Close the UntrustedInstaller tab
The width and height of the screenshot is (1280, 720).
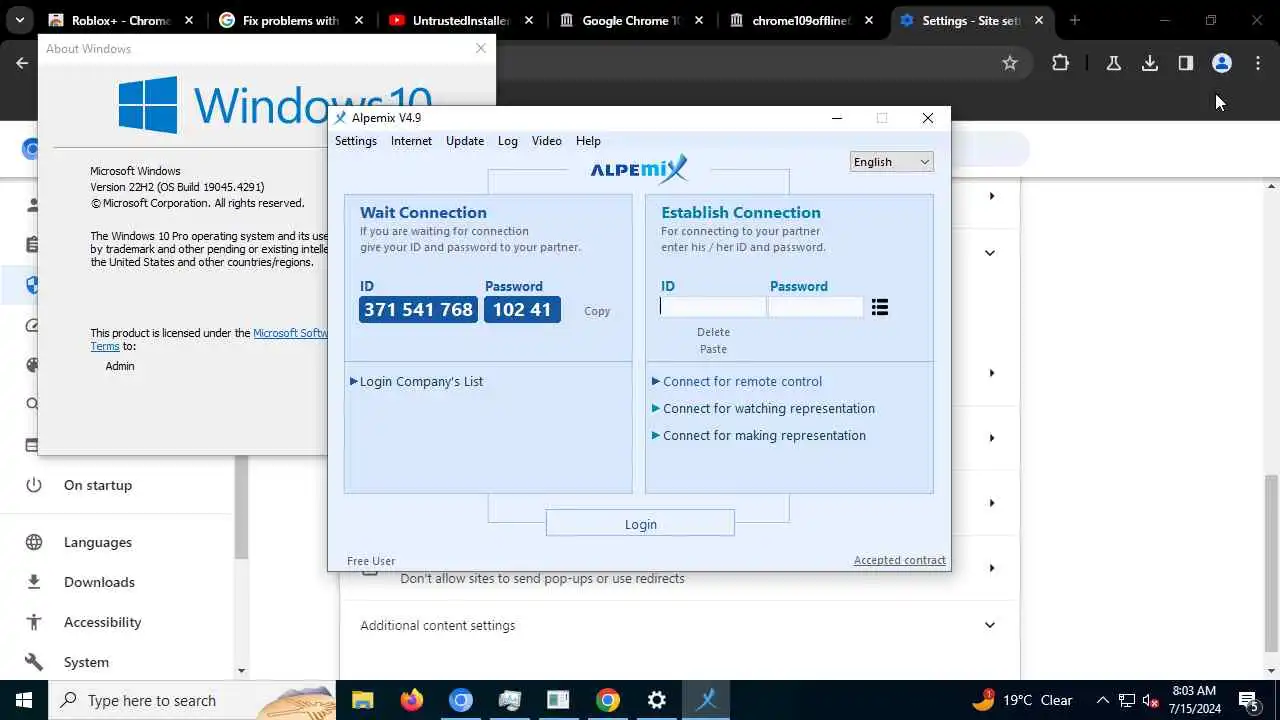tap(529, 20)
